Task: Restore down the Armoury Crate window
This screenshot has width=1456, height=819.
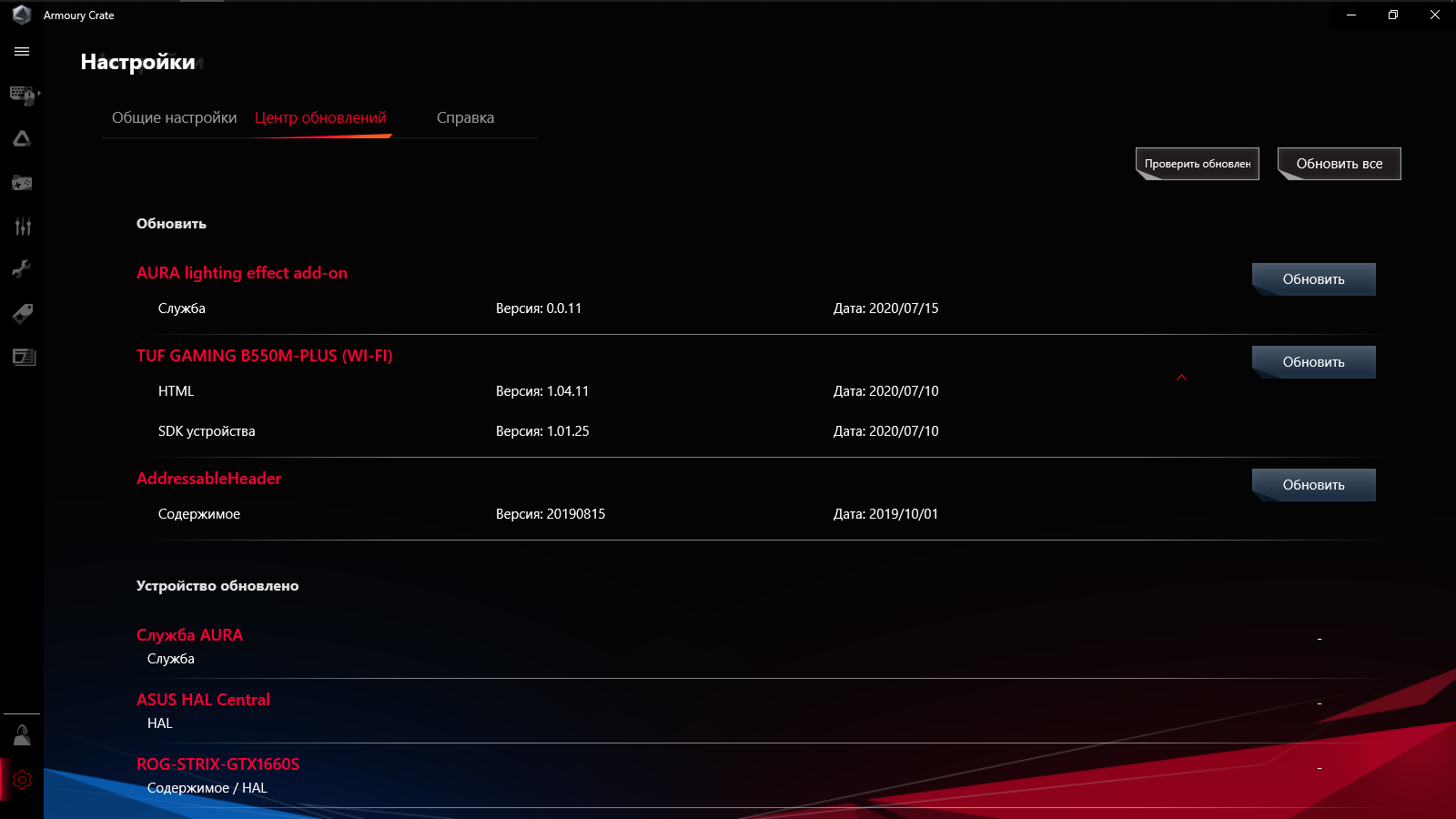Action: click(x=1393, y=15)
